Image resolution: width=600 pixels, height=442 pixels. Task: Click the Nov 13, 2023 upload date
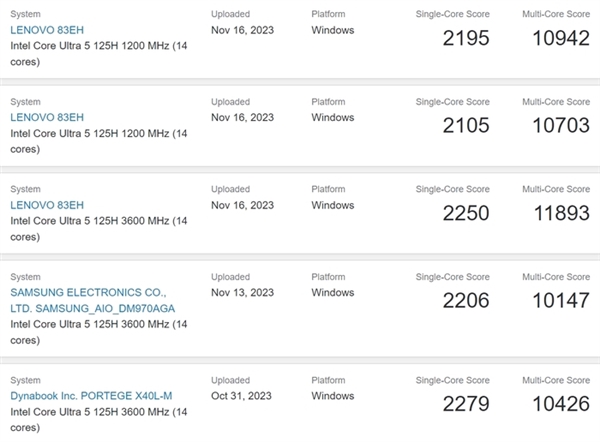[x=242, y=292]
